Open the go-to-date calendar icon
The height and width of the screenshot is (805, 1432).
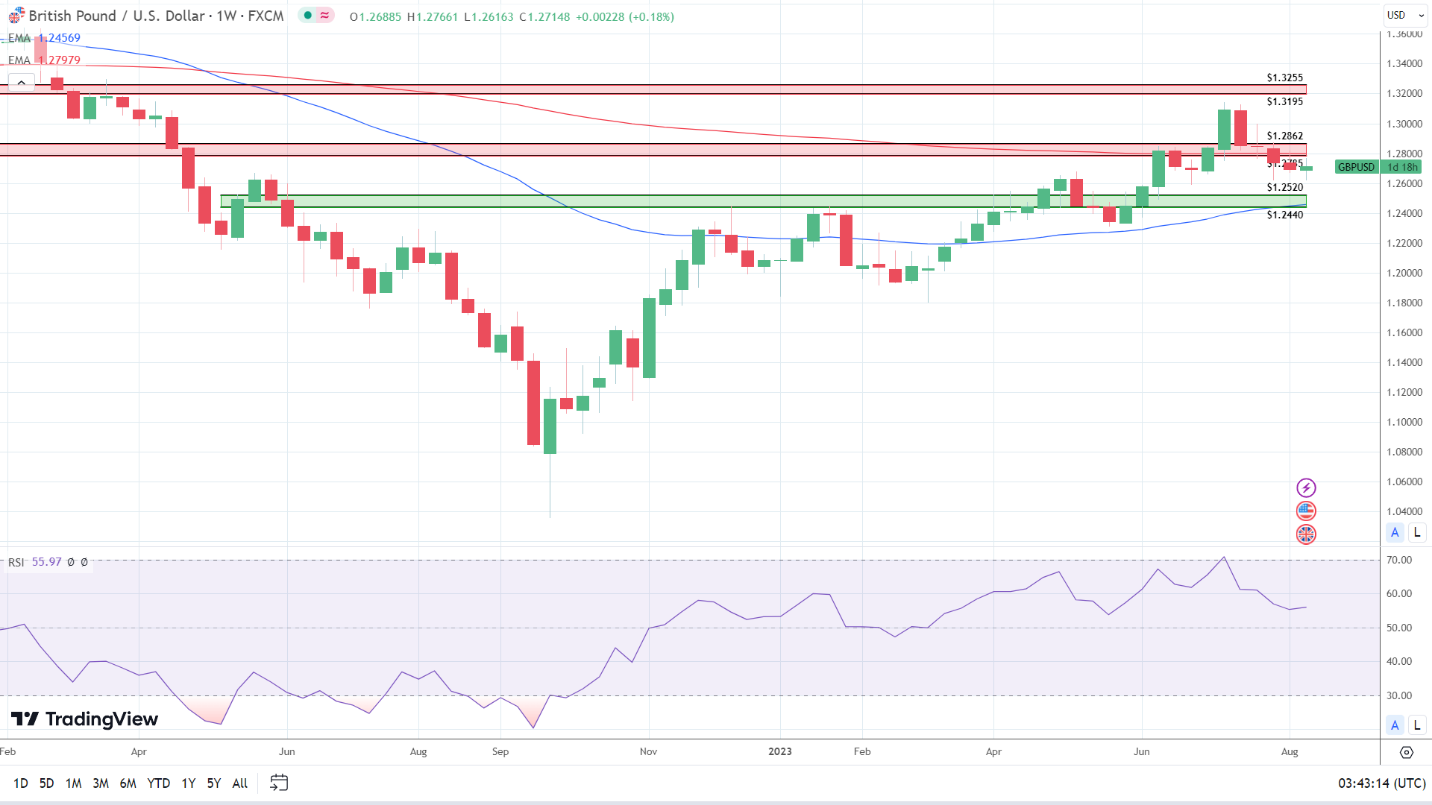tap(279, 783)
